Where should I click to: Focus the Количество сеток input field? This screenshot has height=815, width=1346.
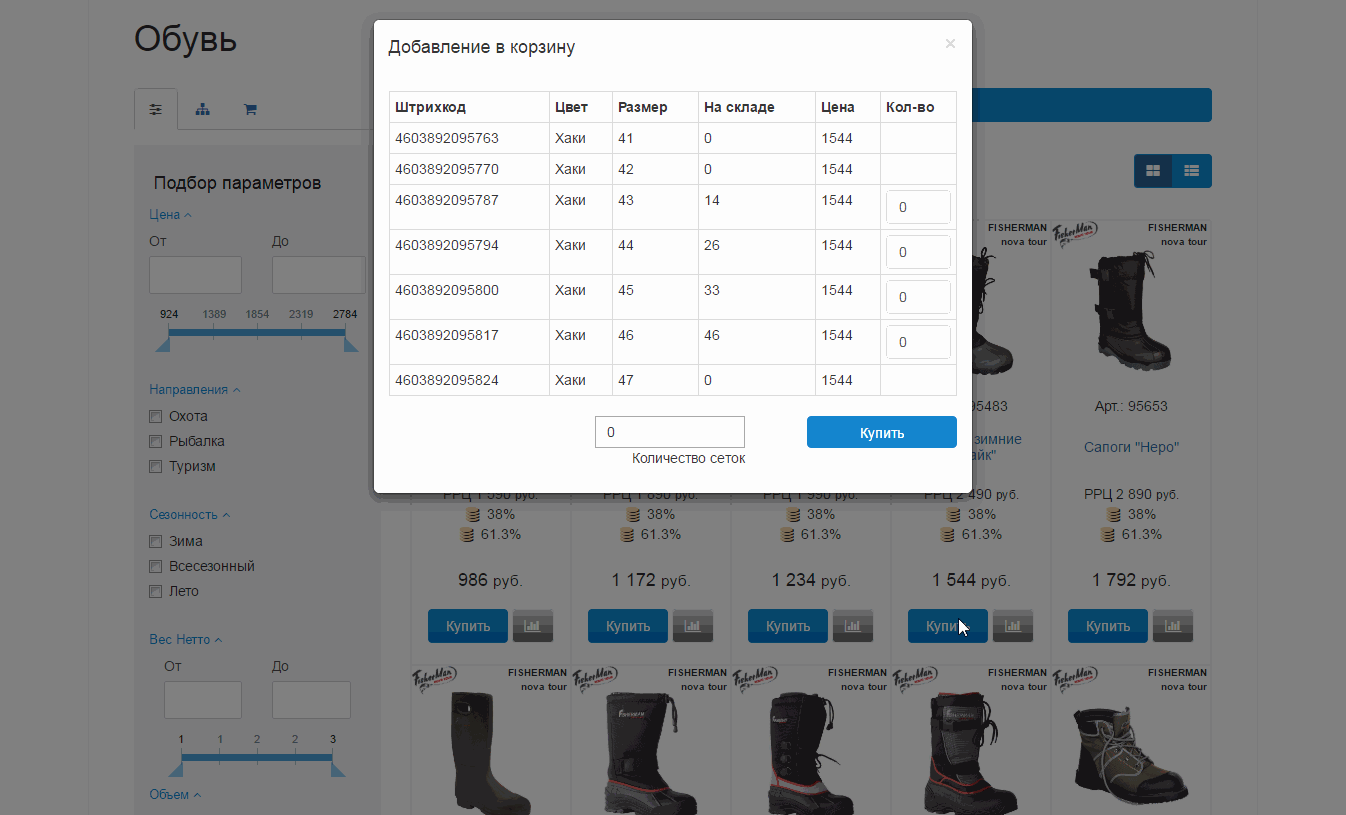pyautogui.click(x=669, y=432)
